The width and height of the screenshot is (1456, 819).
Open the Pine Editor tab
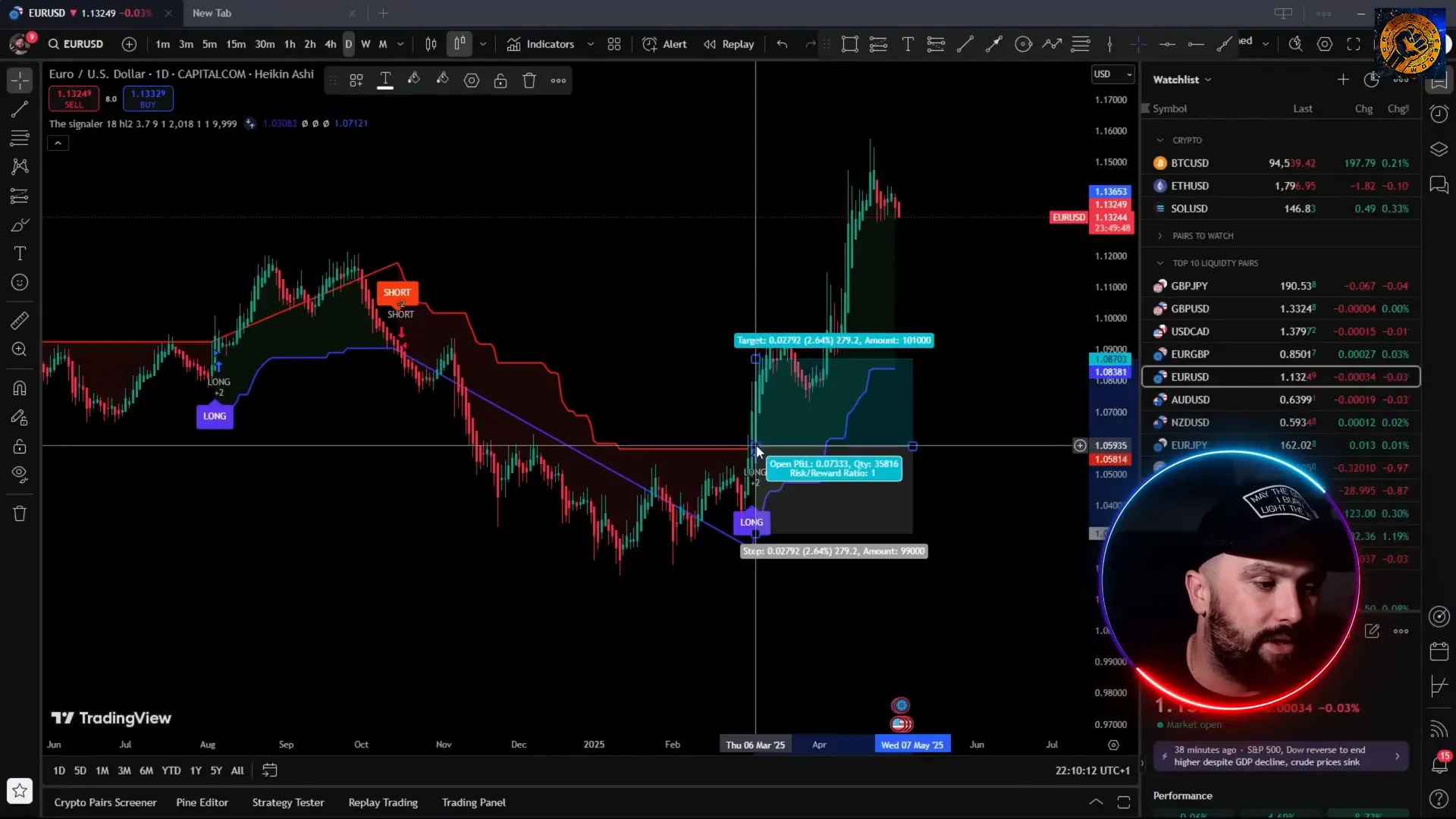pyautogui.click(x=202, y=802)
